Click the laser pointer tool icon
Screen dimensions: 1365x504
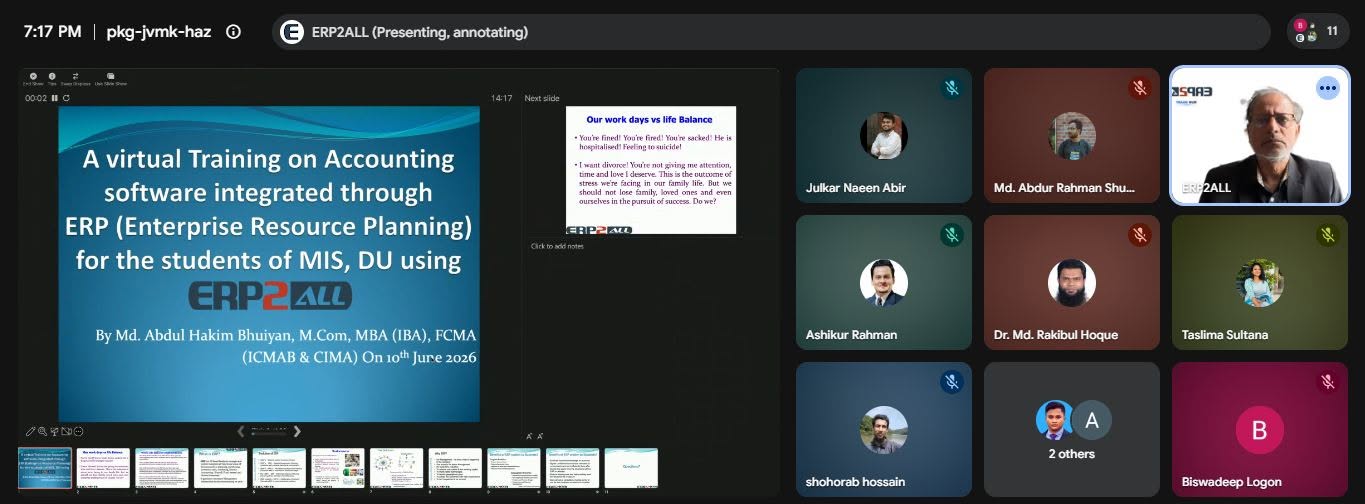coord(54,431)
